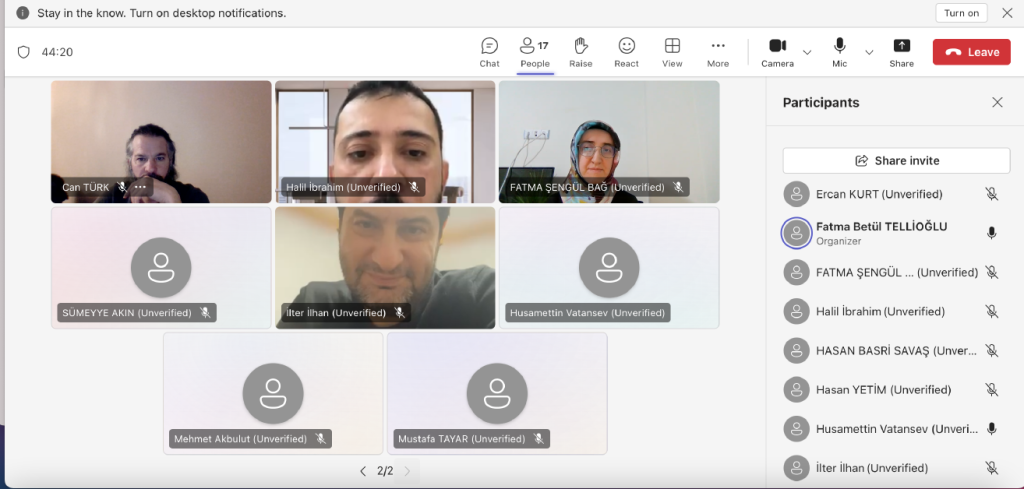Start sharing your screen with Share
Image resolution: width=1024 pixels, height=489 pixels.
tap(901, 52)
